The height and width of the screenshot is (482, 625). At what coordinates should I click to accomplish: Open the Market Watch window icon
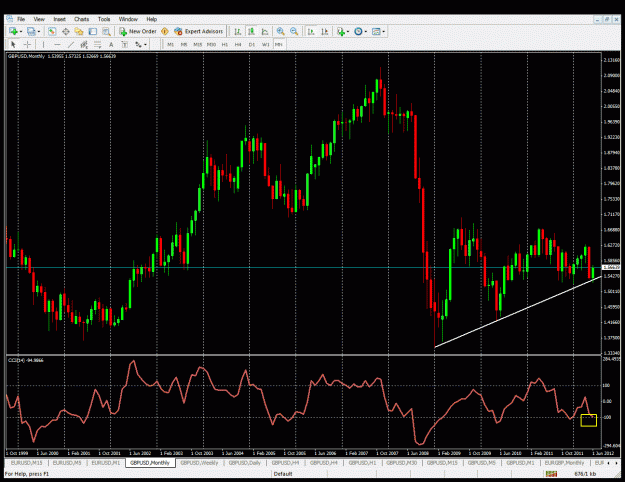click(x=52, y=31)
